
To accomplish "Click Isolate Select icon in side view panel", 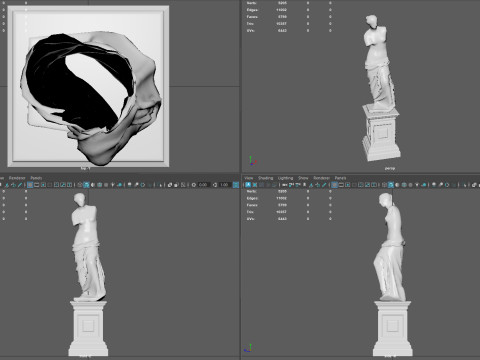I will pos(465,185).
